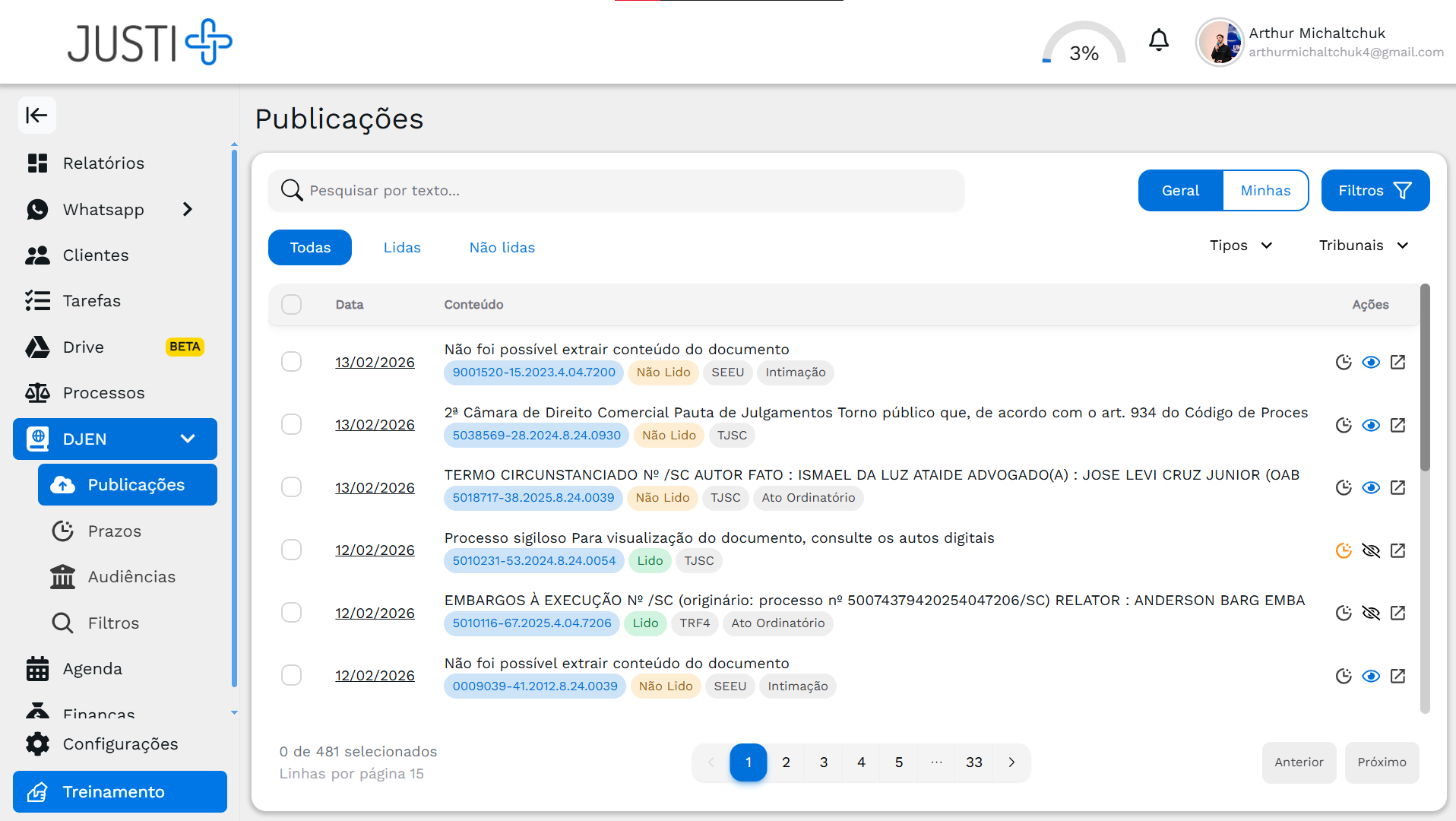
Task: Check the select-all checkbox in table header
Action: coord(291,304)
